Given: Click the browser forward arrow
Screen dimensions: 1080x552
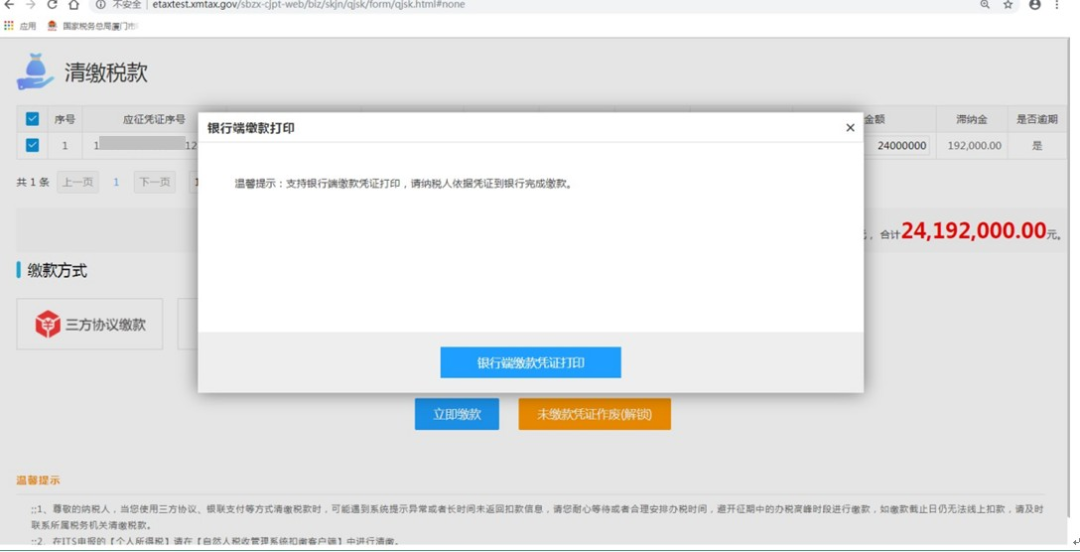Looking at the screenshot, I should click(x=30, y=4).
